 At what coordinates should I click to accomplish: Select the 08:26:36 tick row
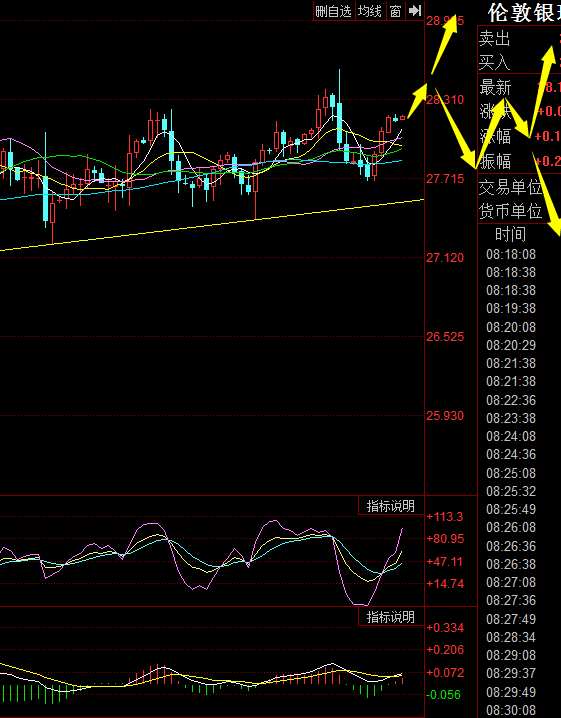(x=511, y=546)
